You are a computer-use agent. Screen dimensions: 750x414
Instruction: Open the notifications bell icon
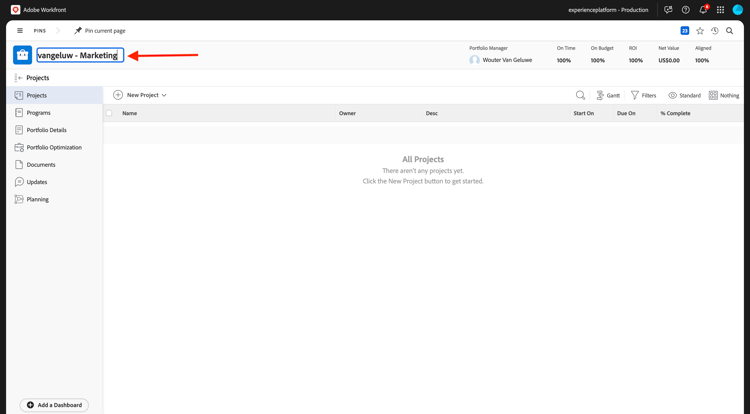tap(703, 10)
